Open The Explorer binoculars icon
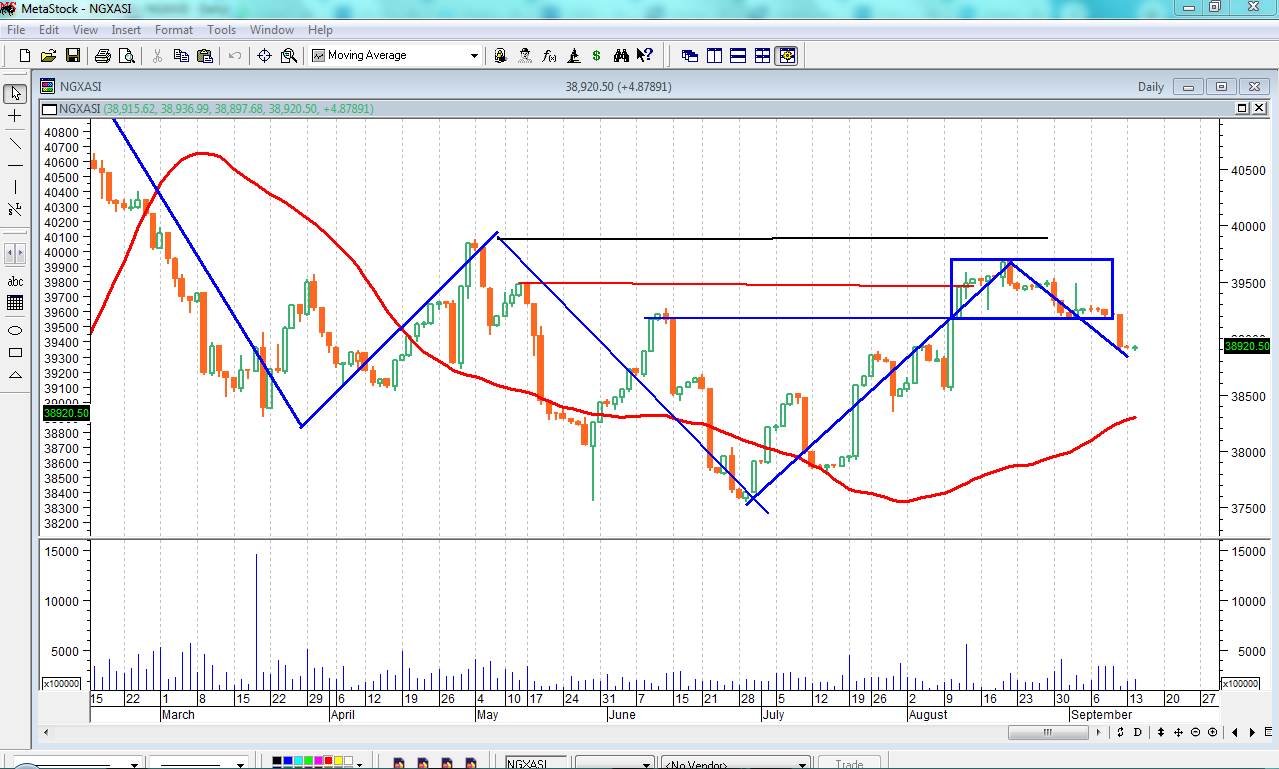The width and height of the screenshot is (1279, 769). click(621, 56)
